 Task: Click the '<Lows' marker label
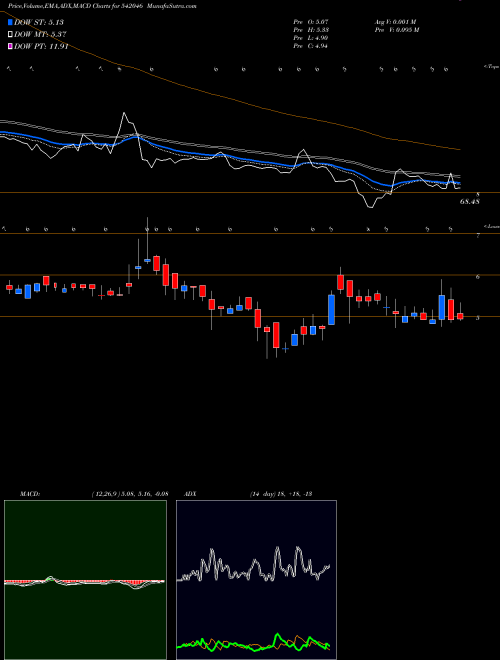click(492, 226)
